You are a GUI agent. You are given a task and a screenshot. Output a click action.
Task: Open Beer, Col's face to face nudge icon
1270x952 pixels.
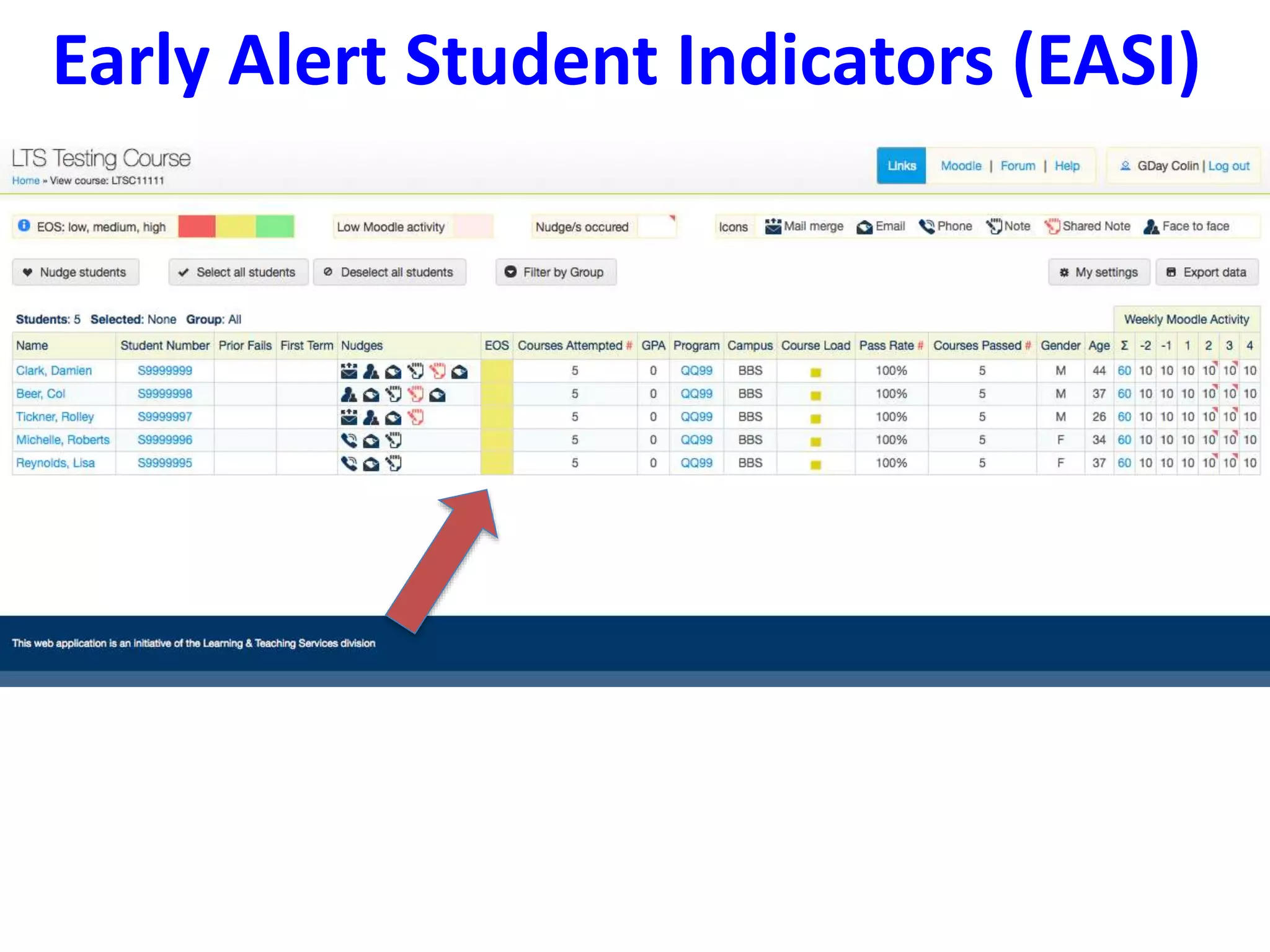pos(349,394)
